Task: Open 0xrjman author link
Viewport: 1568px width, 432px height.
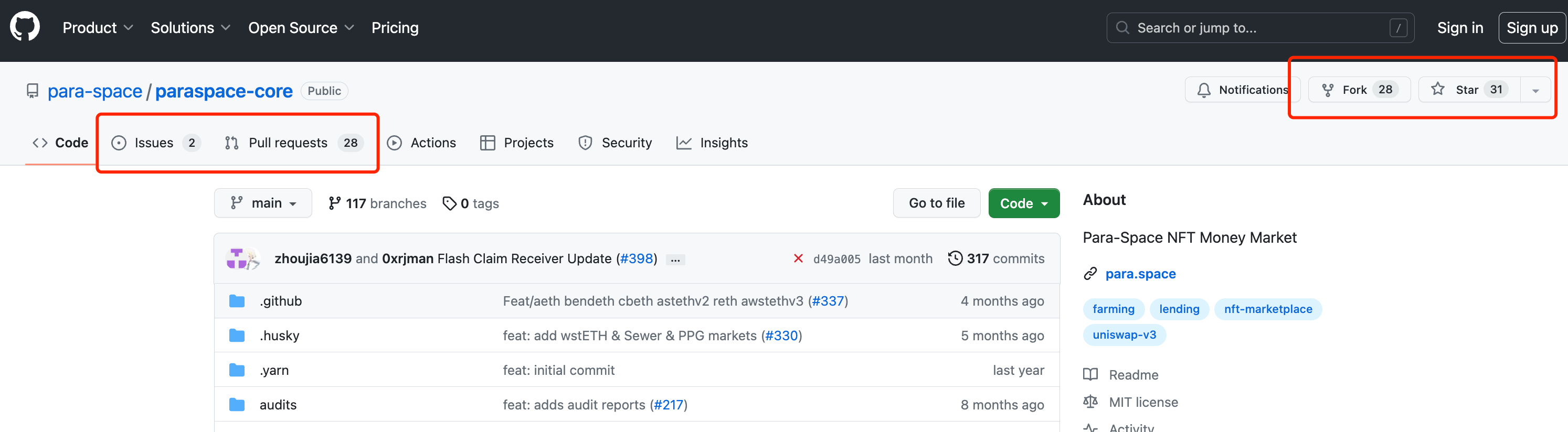Action: (x=408, y=258)
